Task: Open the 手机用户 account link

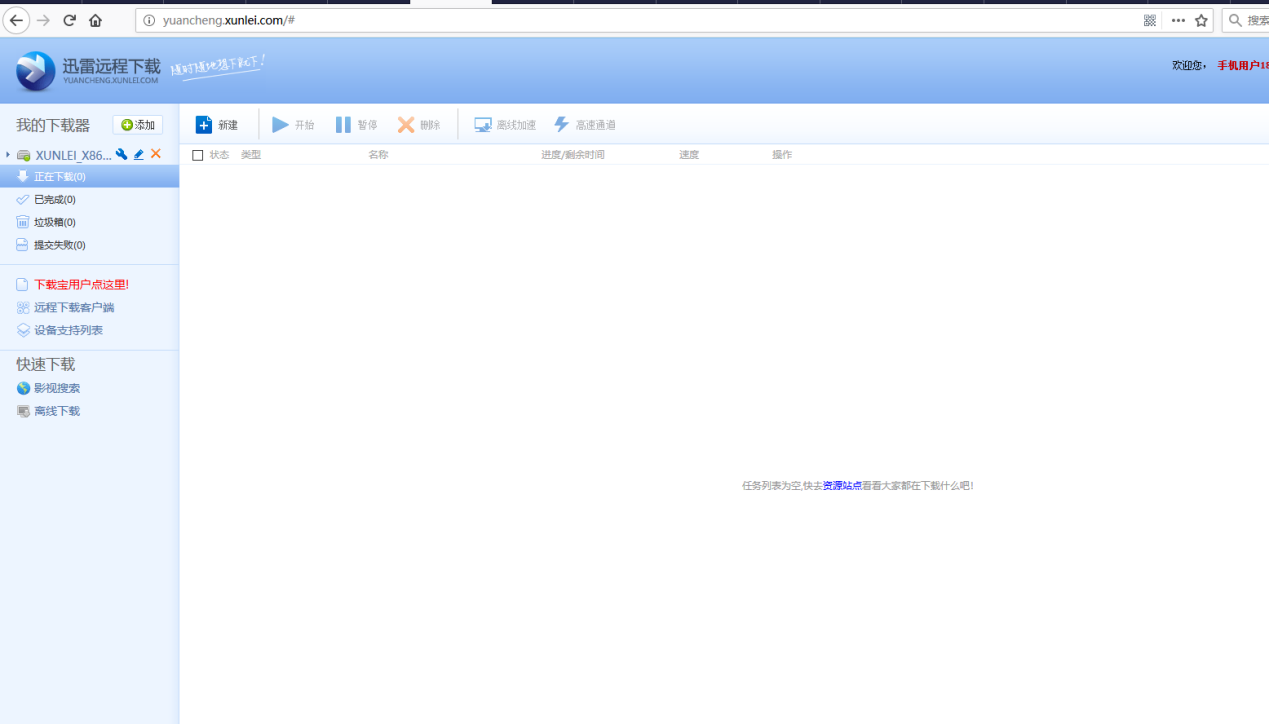Action: (1242, 65)
